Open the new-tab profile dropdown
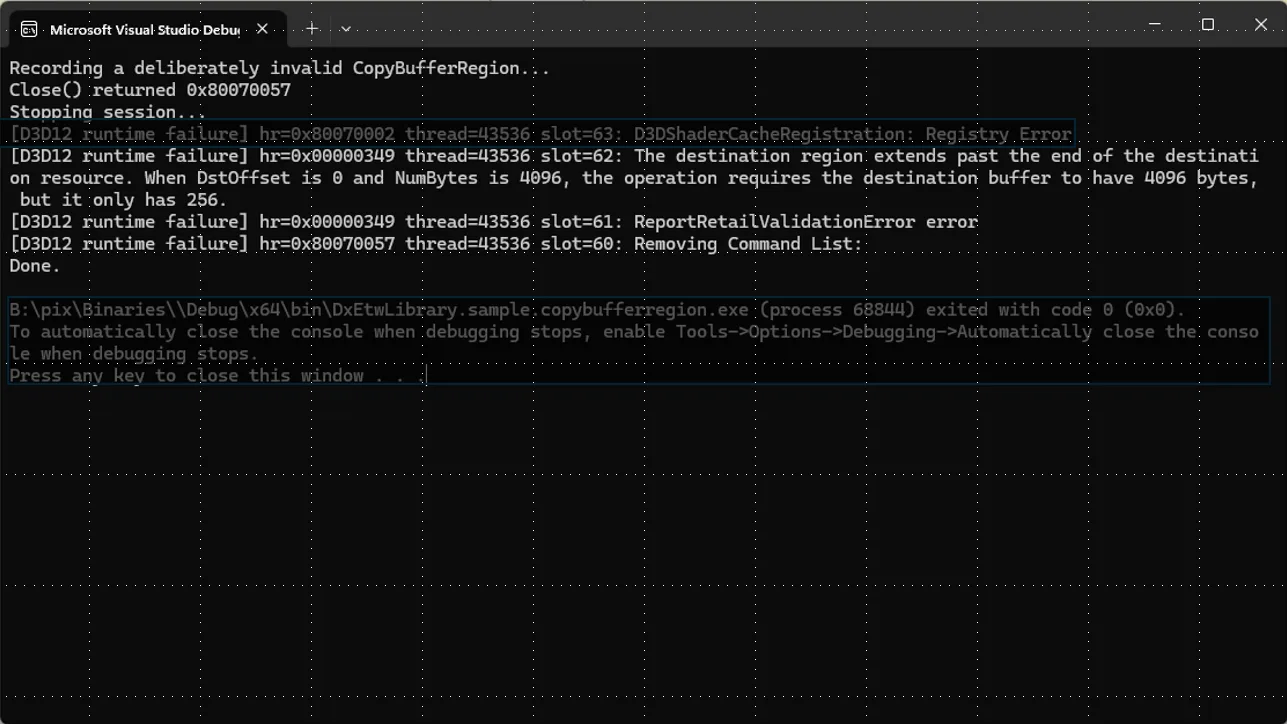Screen dimensions: 1287x724 [x=346, y=29]
